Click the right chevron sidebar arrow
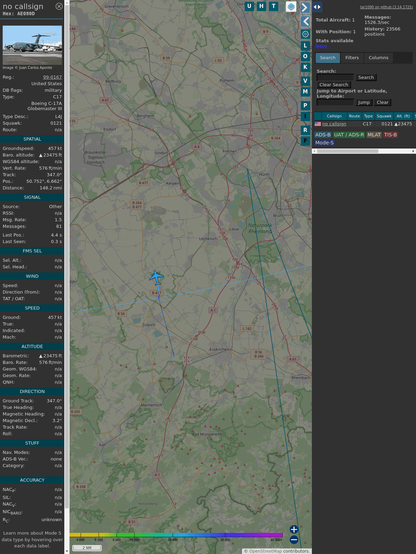 305,7
